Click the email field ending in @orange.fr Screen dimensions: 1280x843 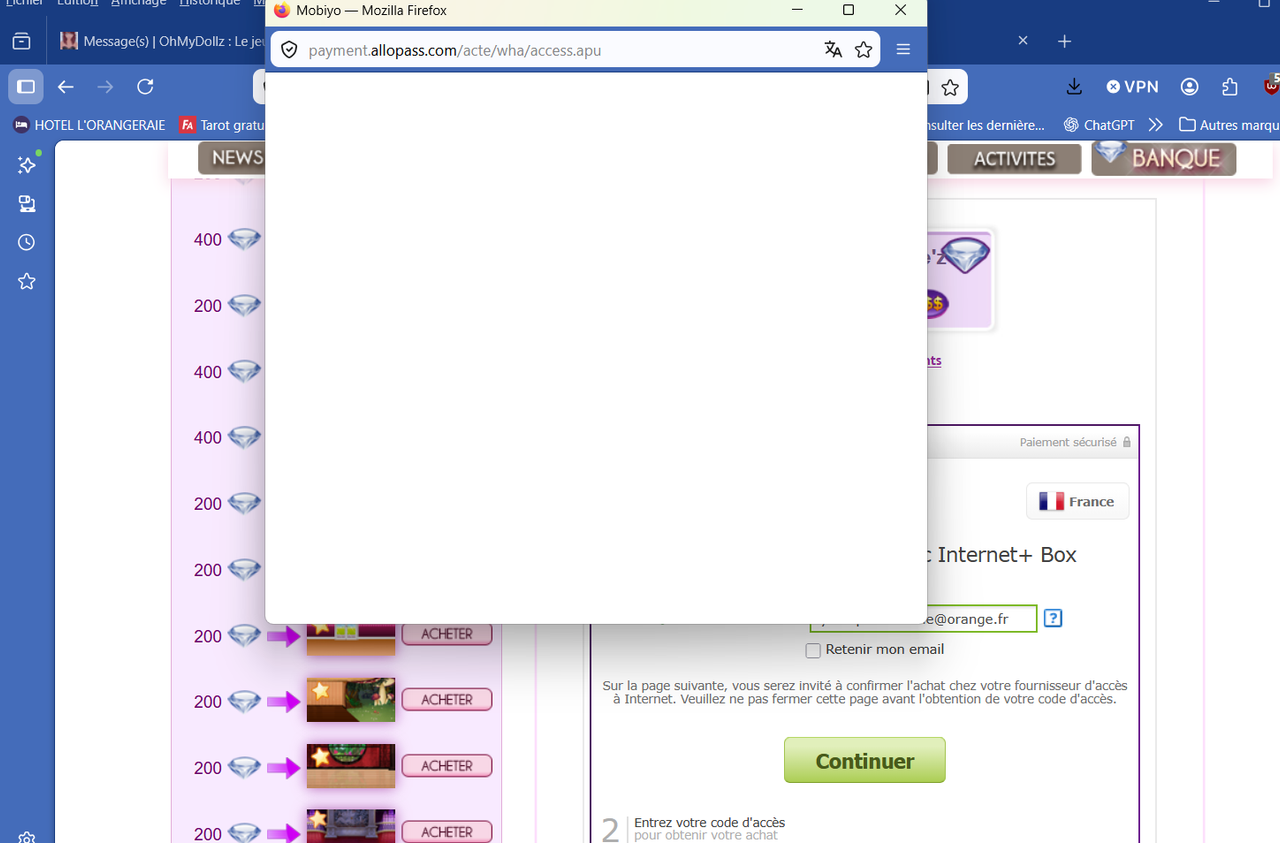pyautogui.click(x=924, y=619)
